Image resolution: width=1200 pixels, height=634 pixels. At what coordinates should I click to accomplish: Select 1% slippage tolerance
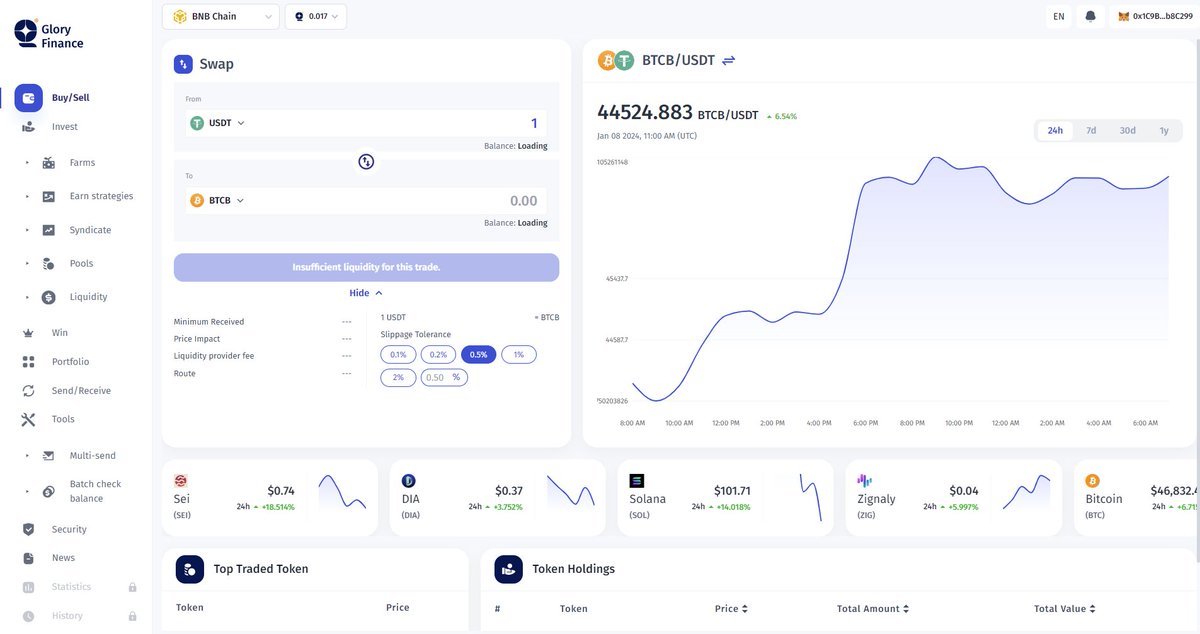518,354
